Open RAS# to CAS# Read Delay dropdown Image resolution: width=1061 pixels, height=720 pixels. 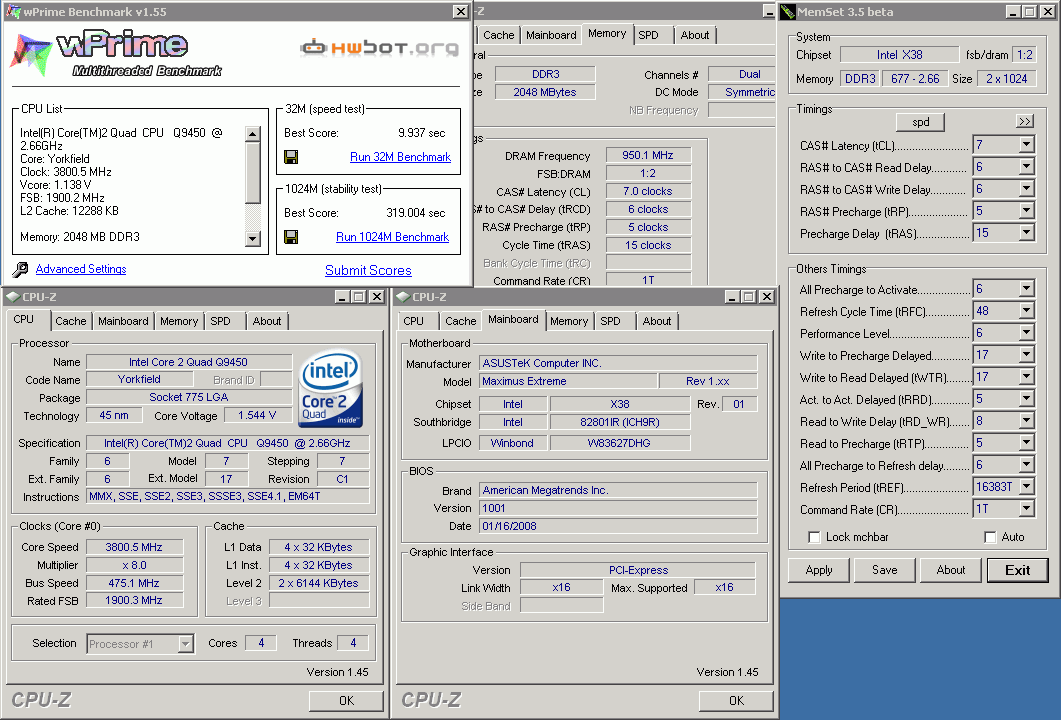[1026, 166]
